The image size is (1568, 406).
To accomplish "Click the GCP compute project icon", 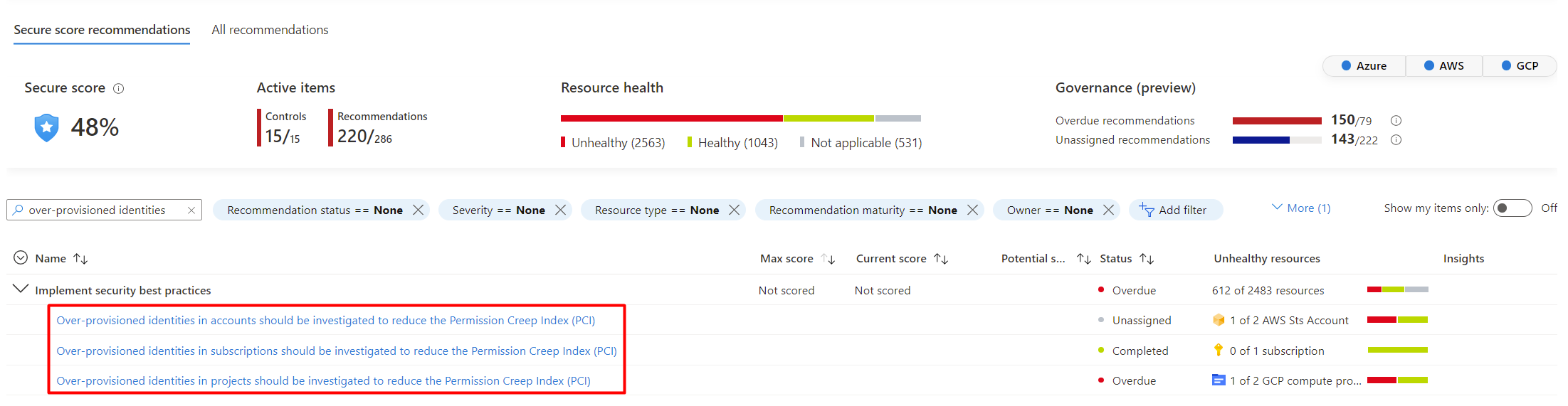I will click(x=1219, y=380).
